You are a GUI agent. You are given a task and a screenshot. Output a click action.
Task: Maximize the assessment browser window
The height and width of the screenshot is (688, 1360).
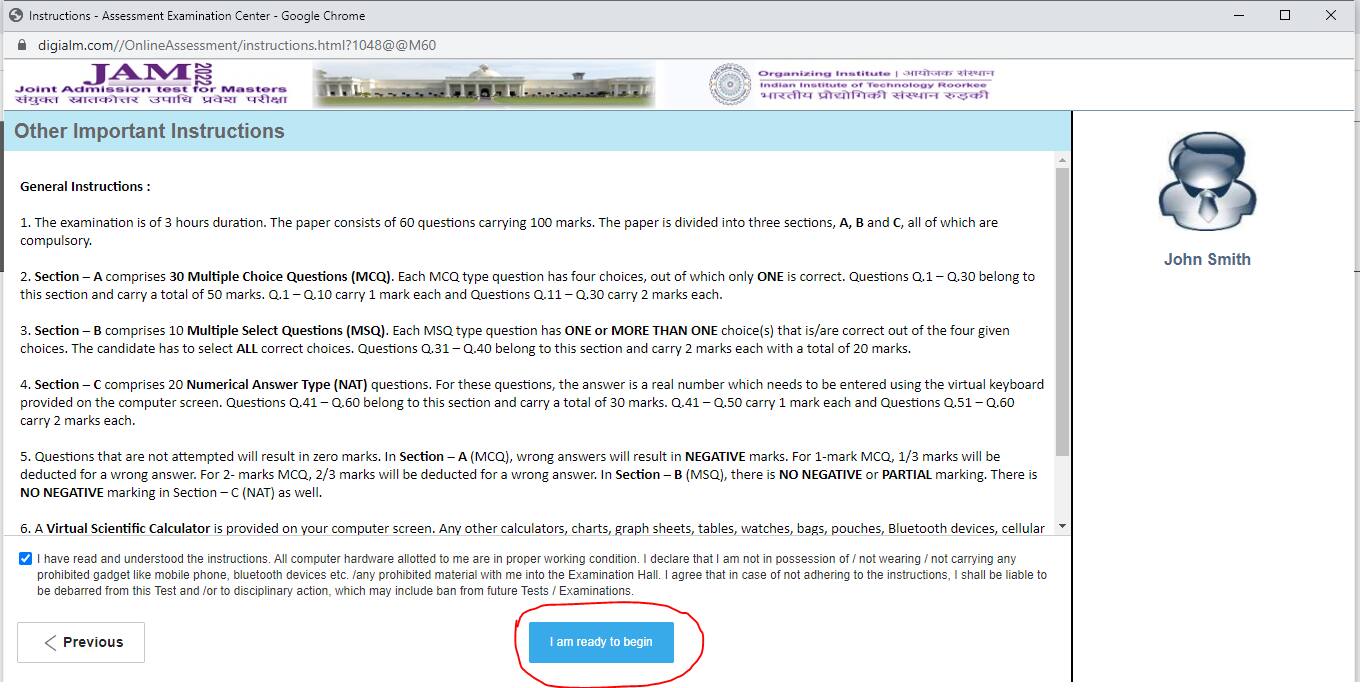pos(1285,15)
